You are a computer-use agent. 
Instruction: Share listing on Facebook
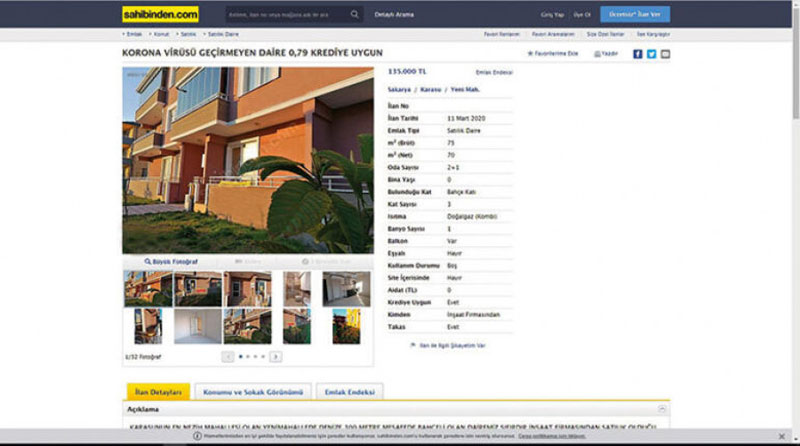tap(638, 54)
